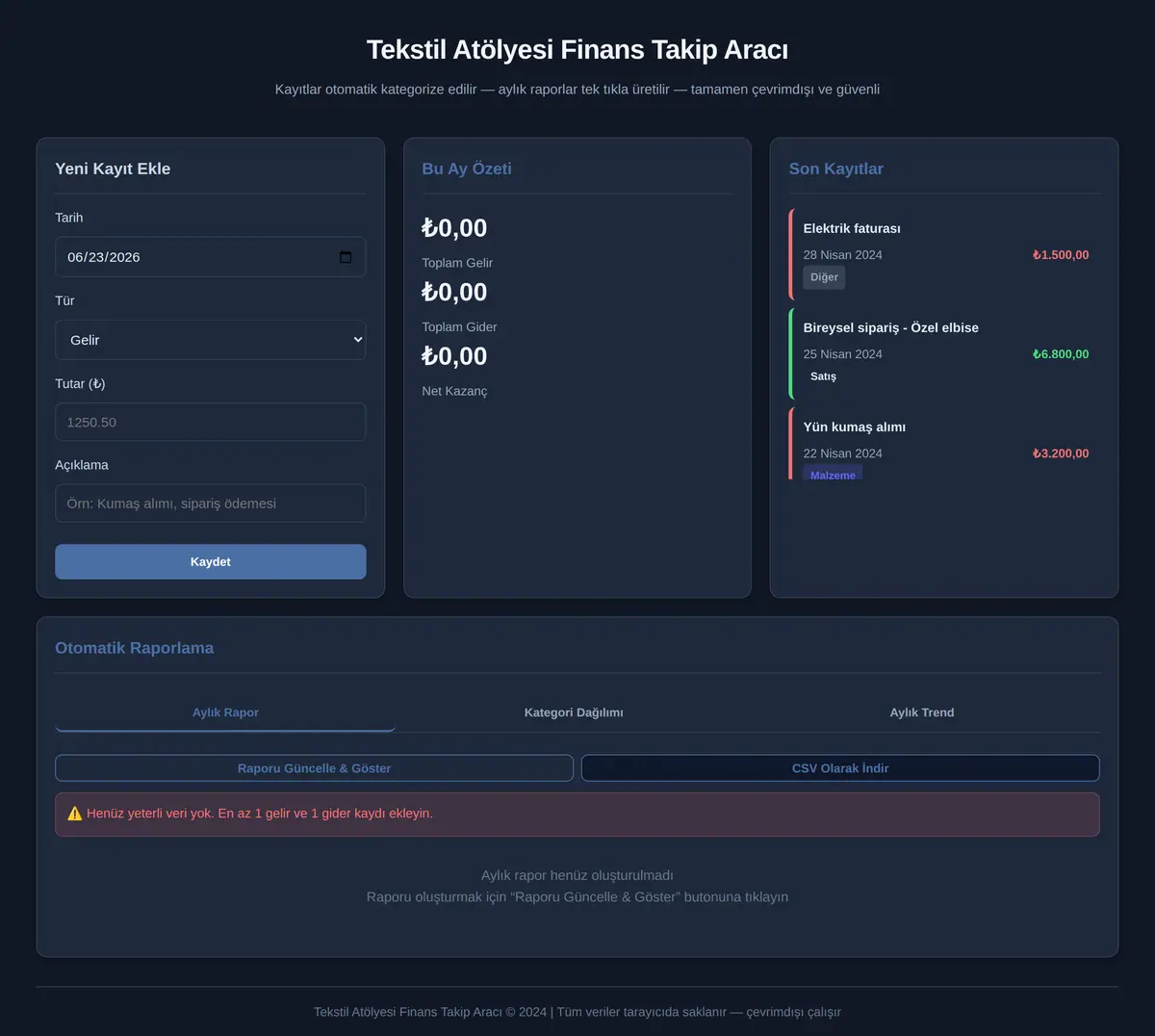Click 'Aylık rapor henüz oluşturulmadı' message
Image resolution: width=1155 pixels, height=1036 pixels.
click(577, 875)
